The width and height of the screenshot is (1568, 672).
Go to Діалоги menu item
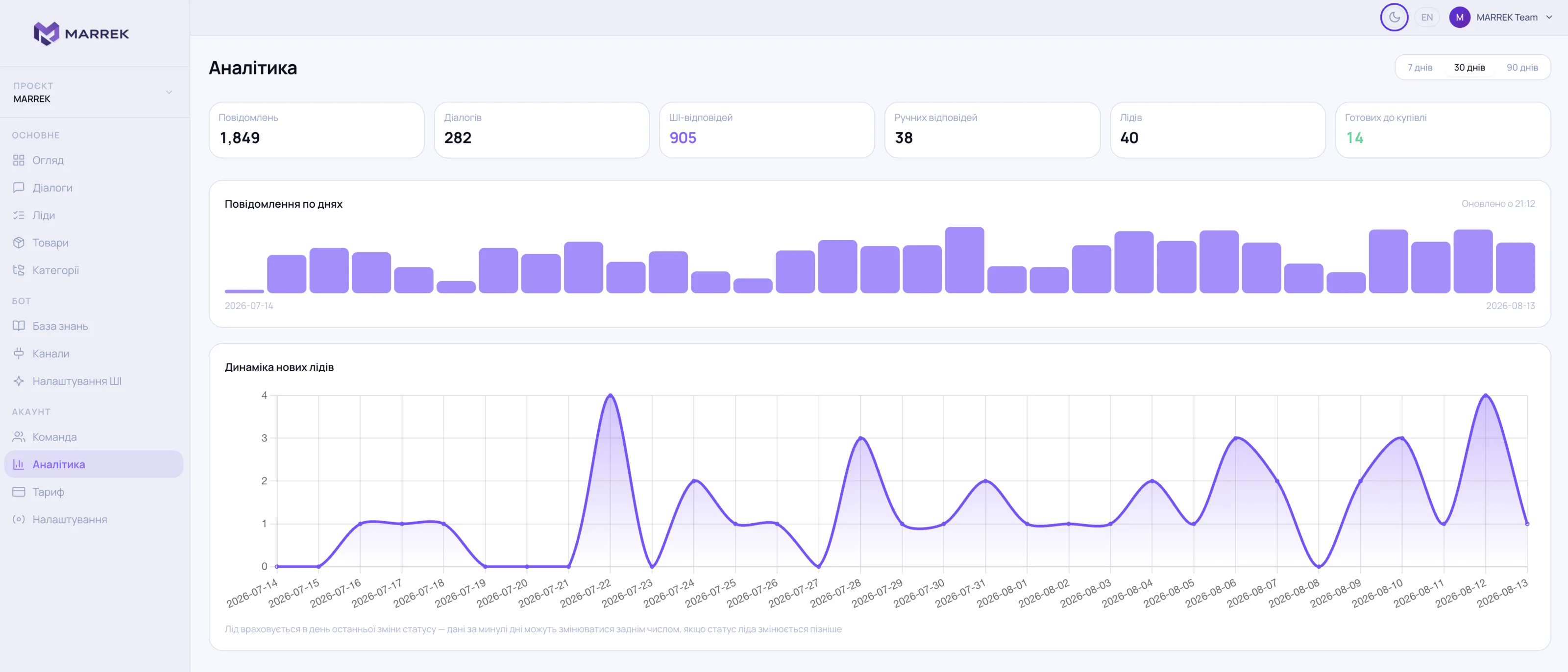coord(94,188)
